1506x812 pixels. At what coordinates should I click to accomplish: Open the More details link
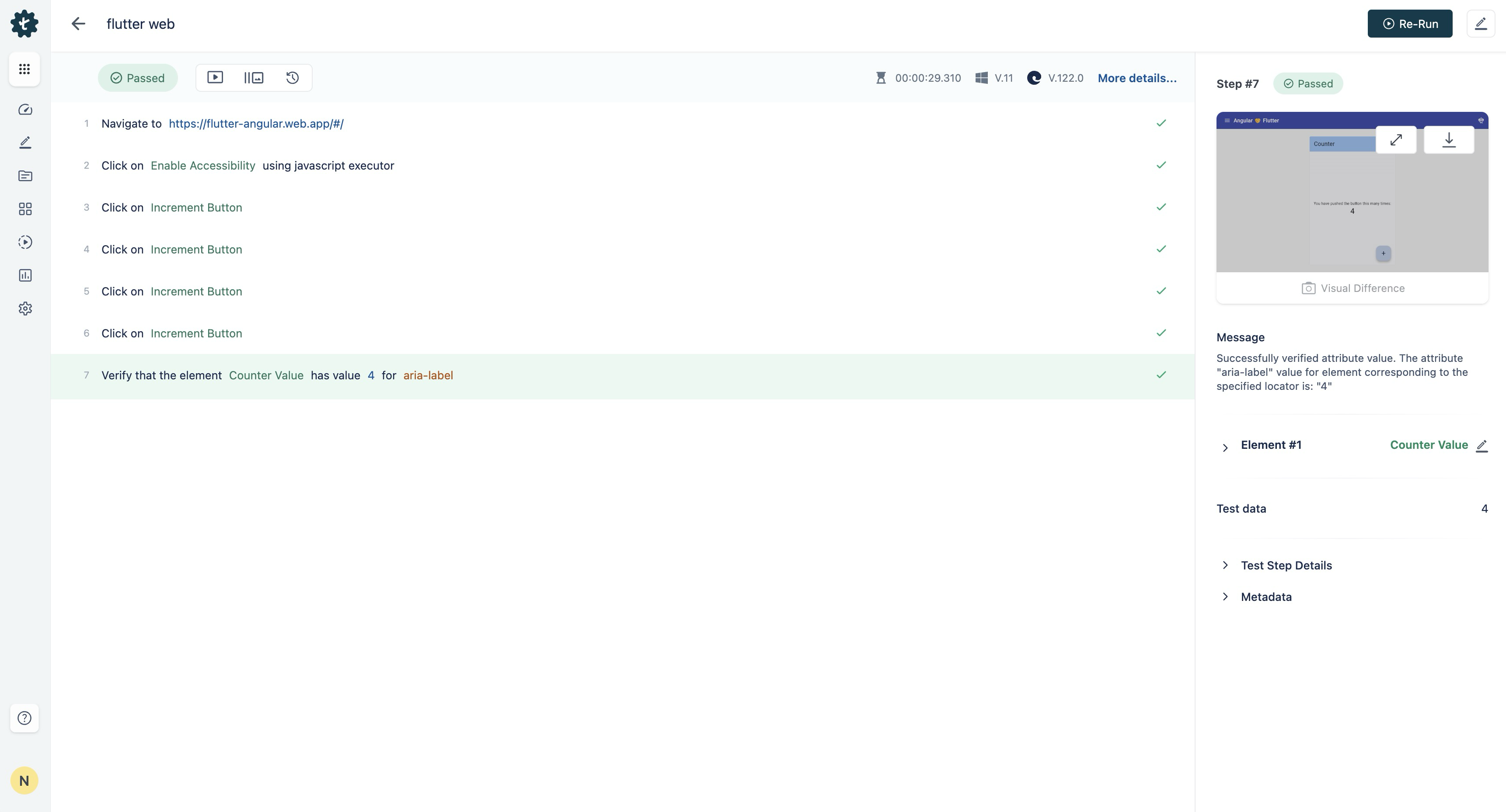click(x=1136, y=78)
